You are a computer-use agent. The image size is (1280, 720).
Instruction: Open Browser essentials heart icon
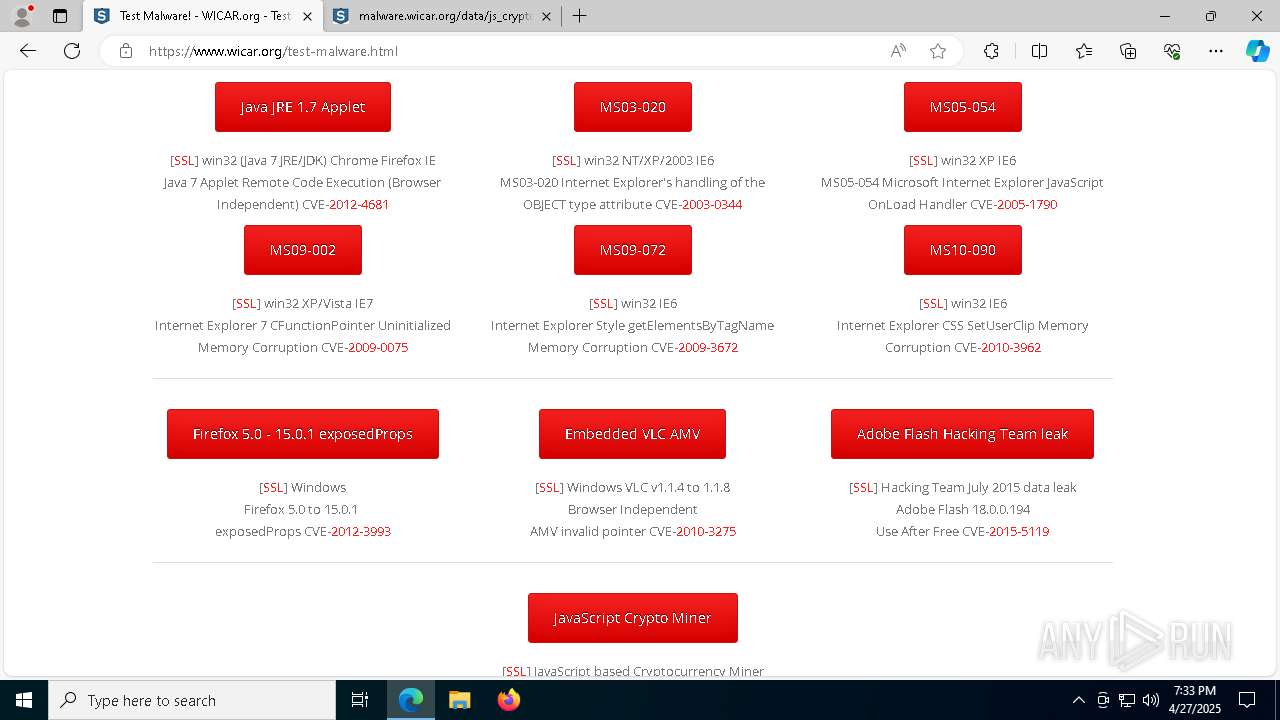(1172, 51)
